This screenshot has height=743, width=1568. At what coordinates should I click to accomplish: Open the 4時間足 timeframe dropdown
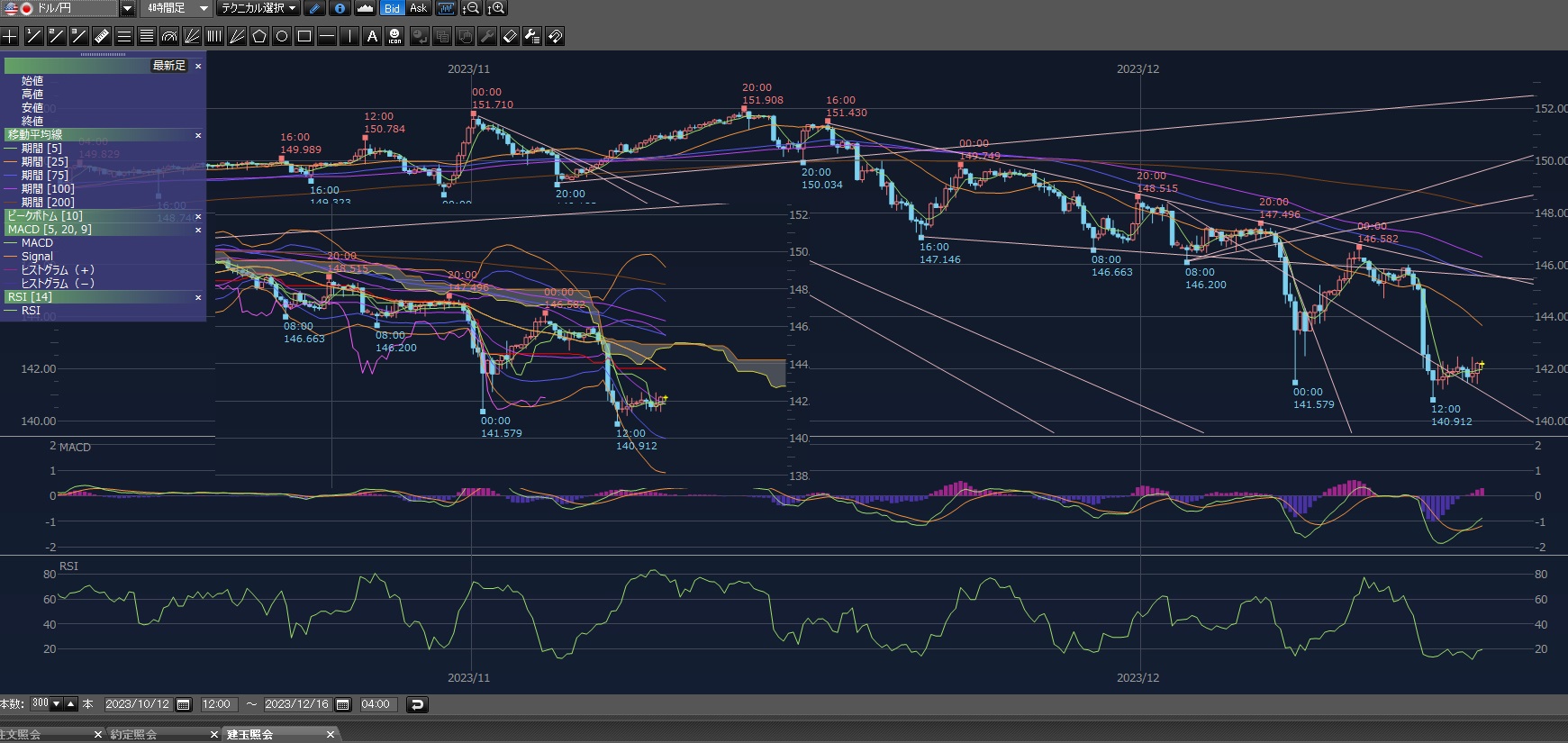[x=204, y=8]
